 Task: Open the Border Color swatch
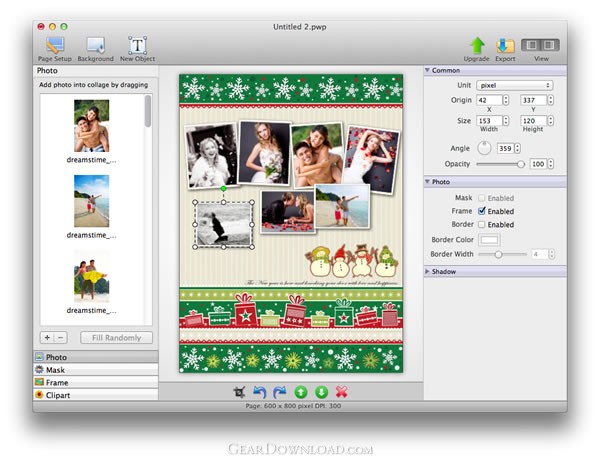click(x=489, y=240)
